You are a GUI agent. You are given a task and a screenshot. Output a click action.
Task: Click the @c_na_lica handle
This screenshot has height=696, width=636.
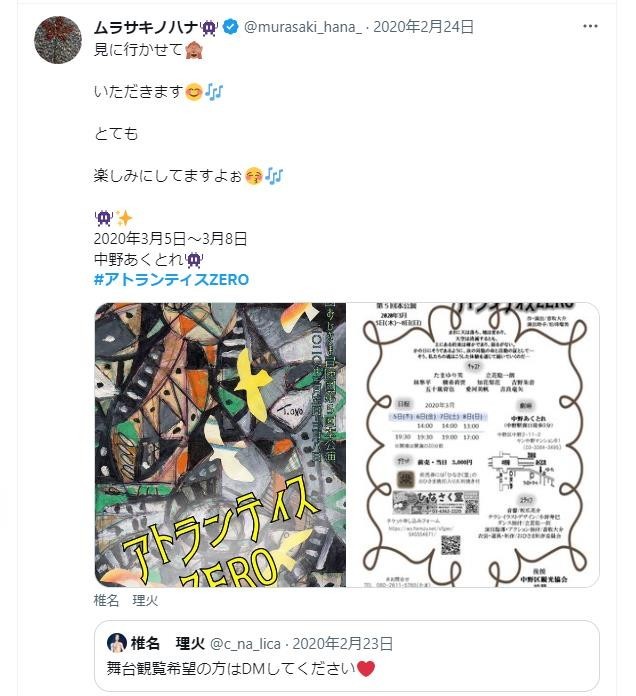pos(245,644)
